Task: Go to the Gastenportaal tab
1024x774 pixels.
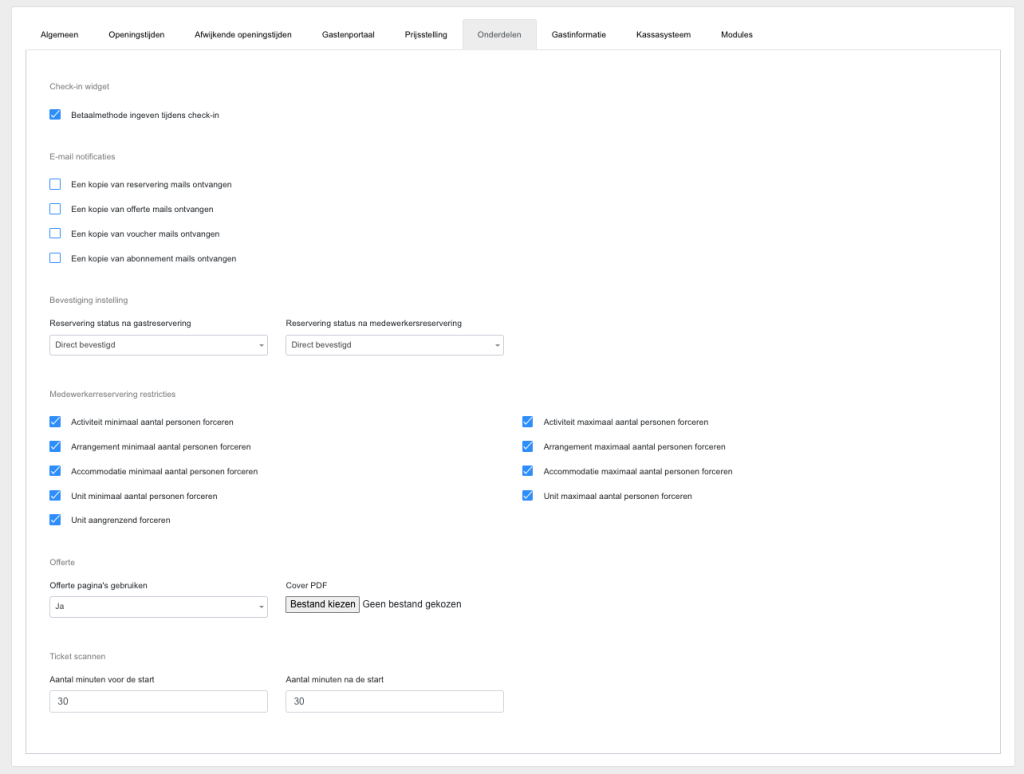Action: (348, 34)
